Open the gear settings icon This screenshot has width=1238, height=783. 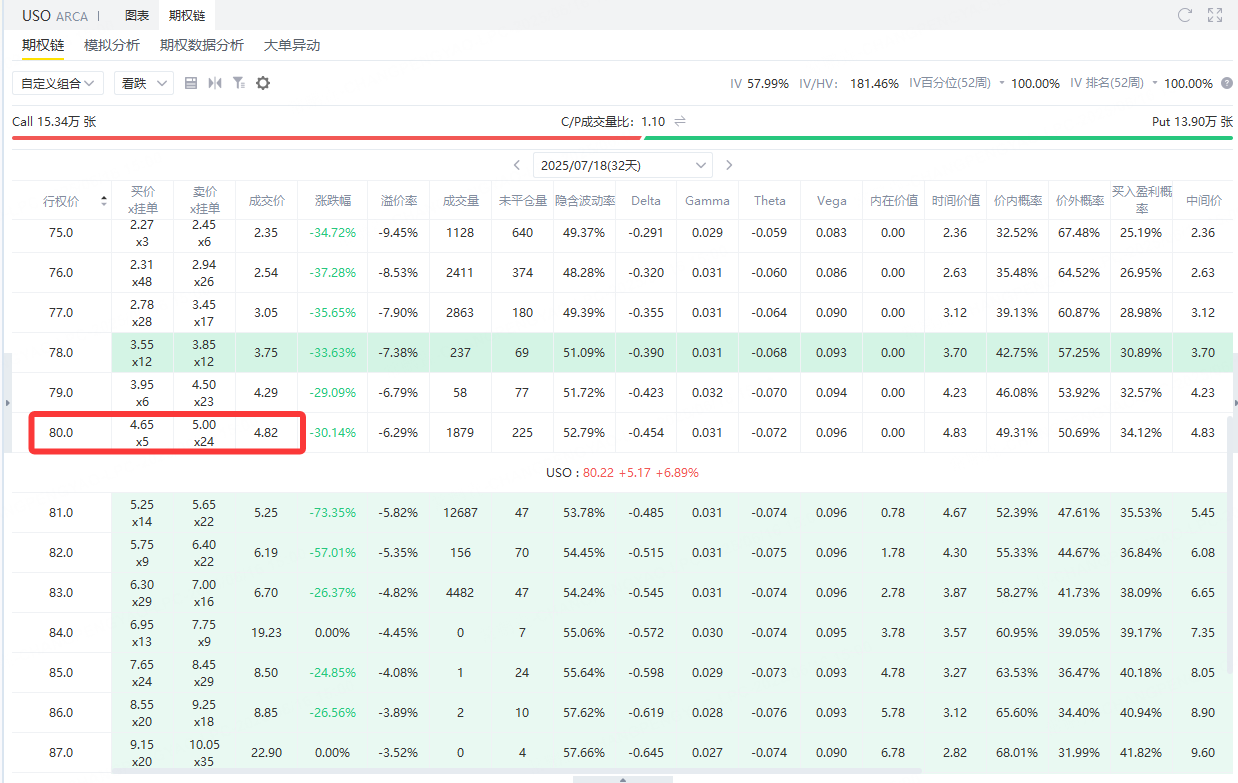click(263, 83)
